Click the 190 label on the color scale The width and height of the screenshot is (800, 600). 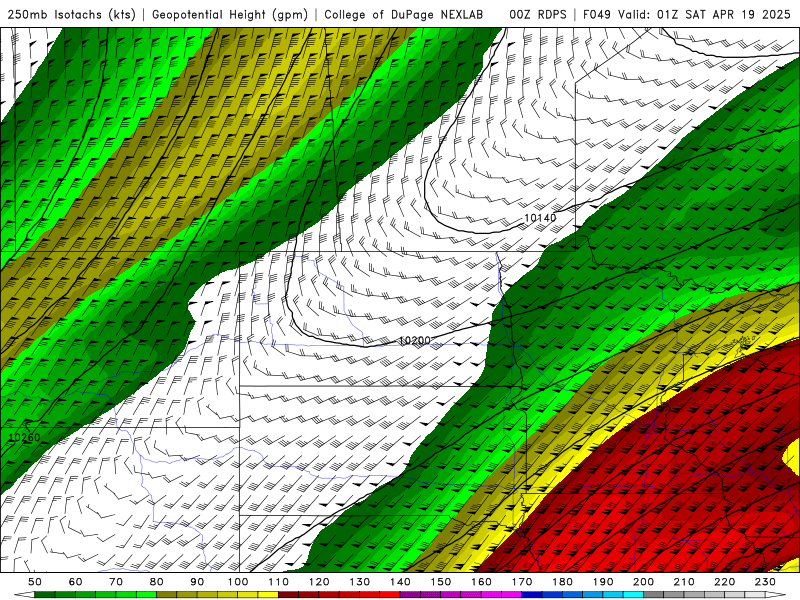(604, 582)
